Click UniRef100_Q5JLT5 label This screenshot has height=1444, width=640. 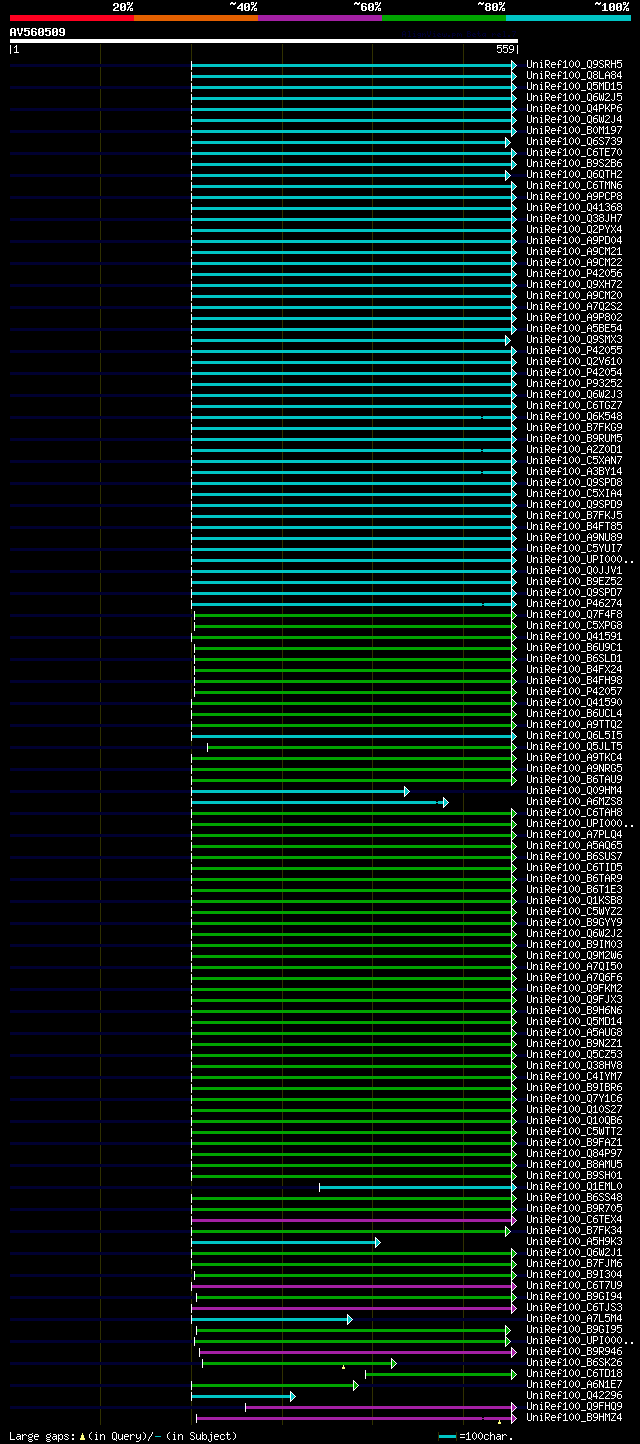(x=574, y=746)
